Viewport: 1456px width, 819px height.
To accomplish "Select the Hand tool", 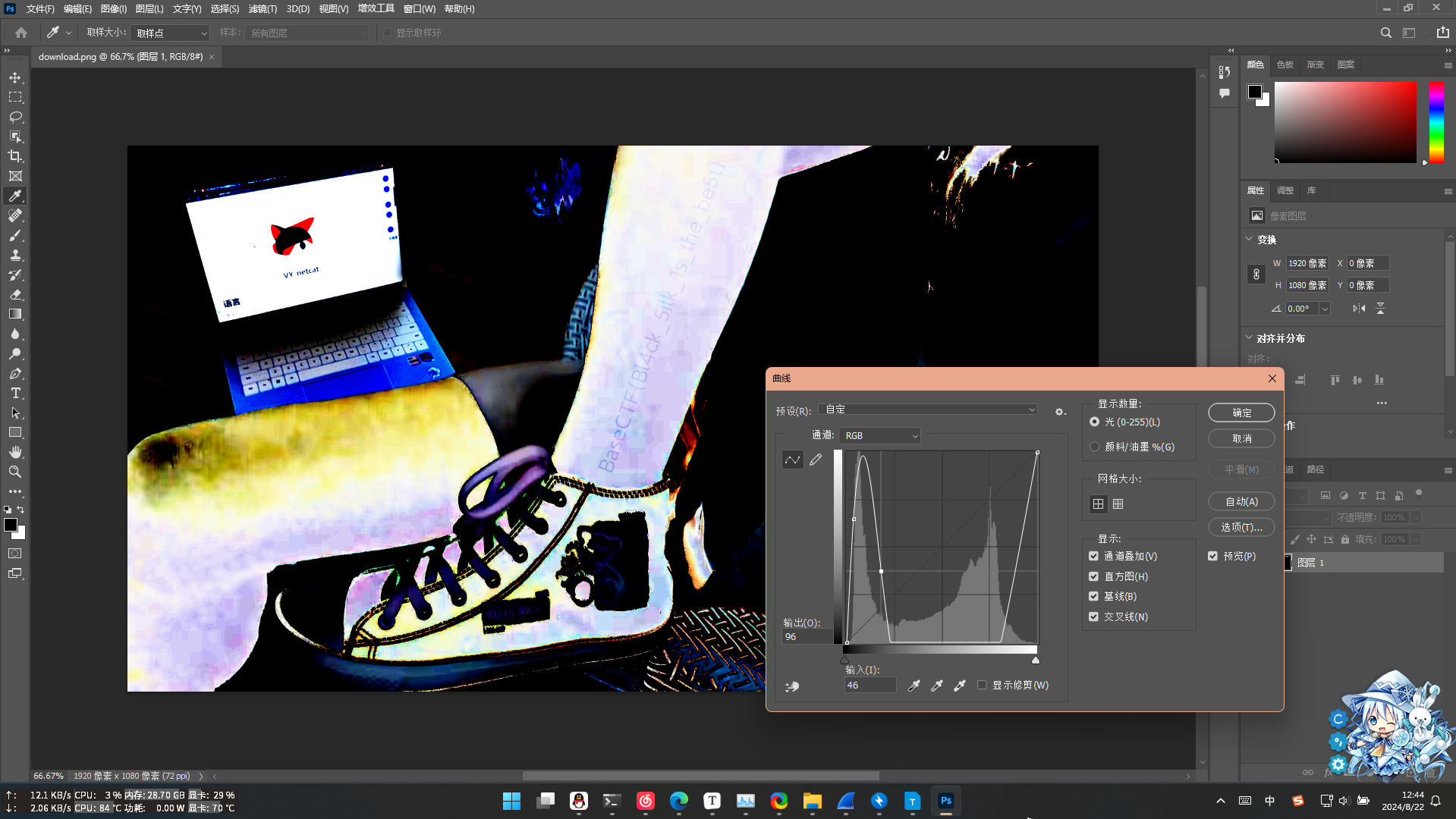I will click(x=15, y=452).
